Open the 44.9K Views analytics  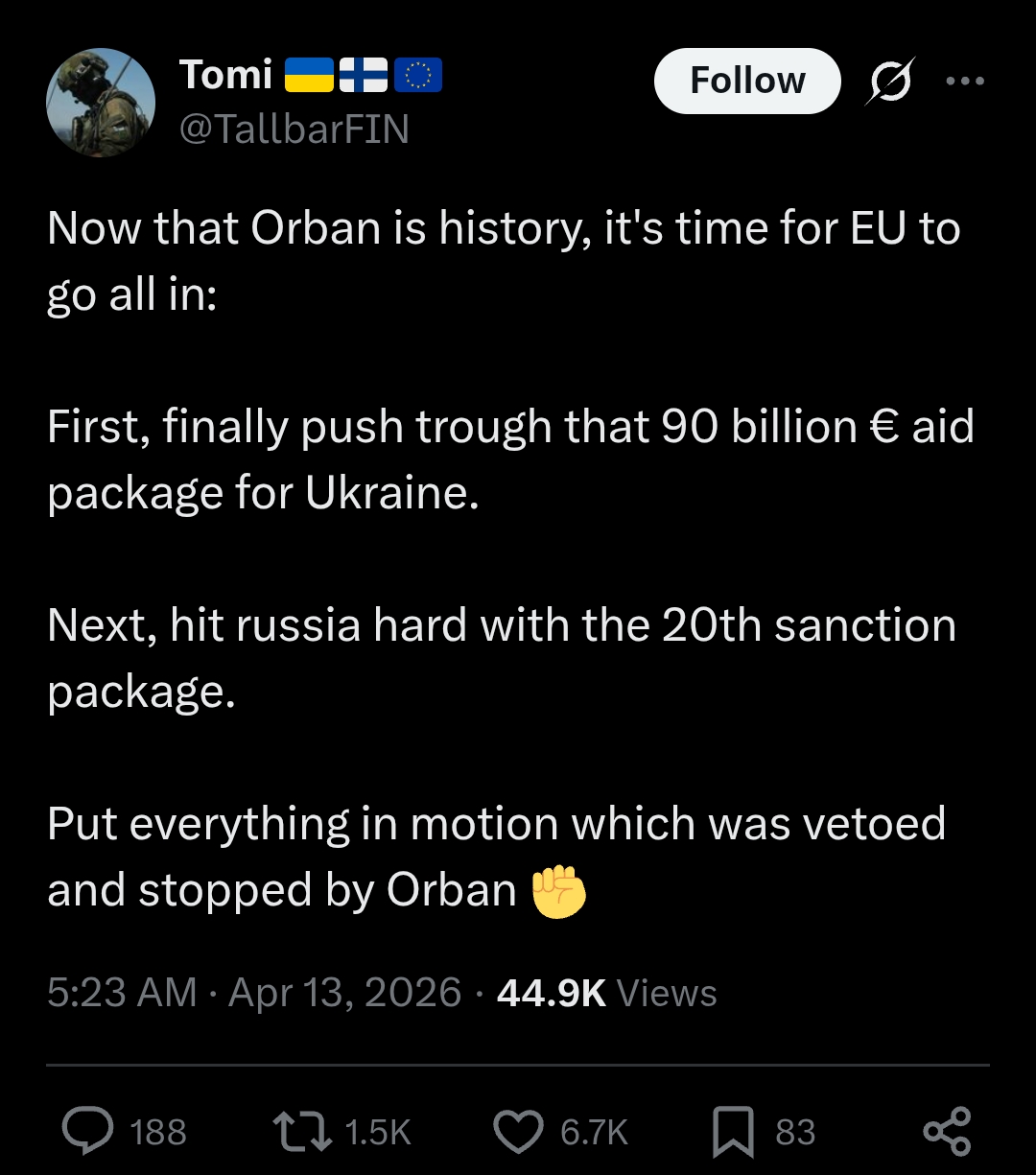click(x=606, y=992)
